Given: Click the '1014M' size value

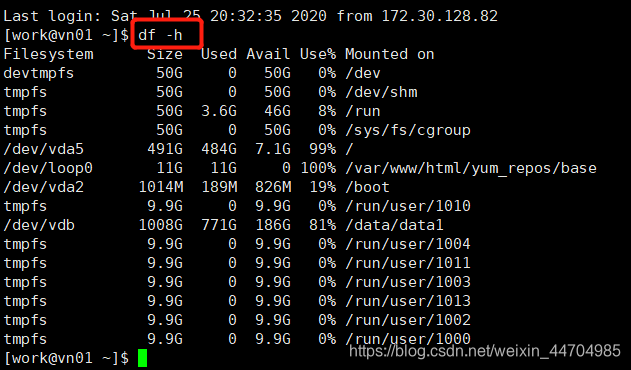Looking at the screenshot, I should (x=161, y=187).
